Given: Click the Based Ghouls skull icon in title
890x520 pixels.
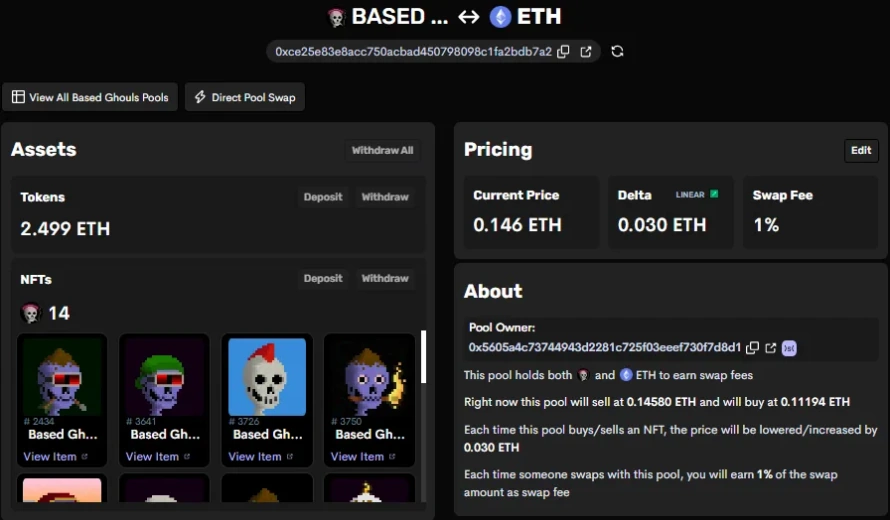Looking at the screenshot, I should click(336, 18).
